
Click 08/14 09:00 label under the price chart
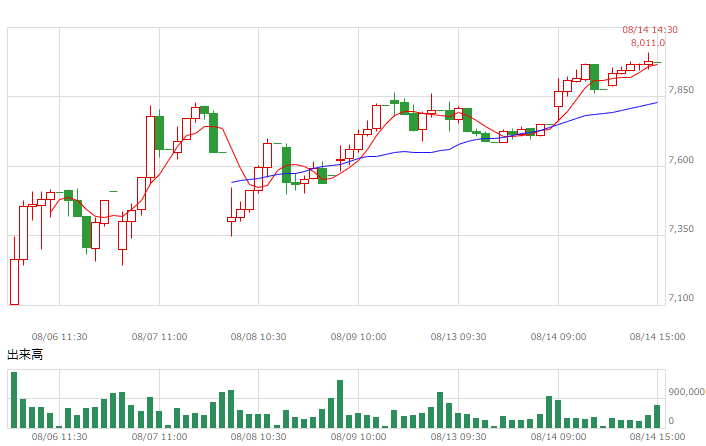click(558, 337)
